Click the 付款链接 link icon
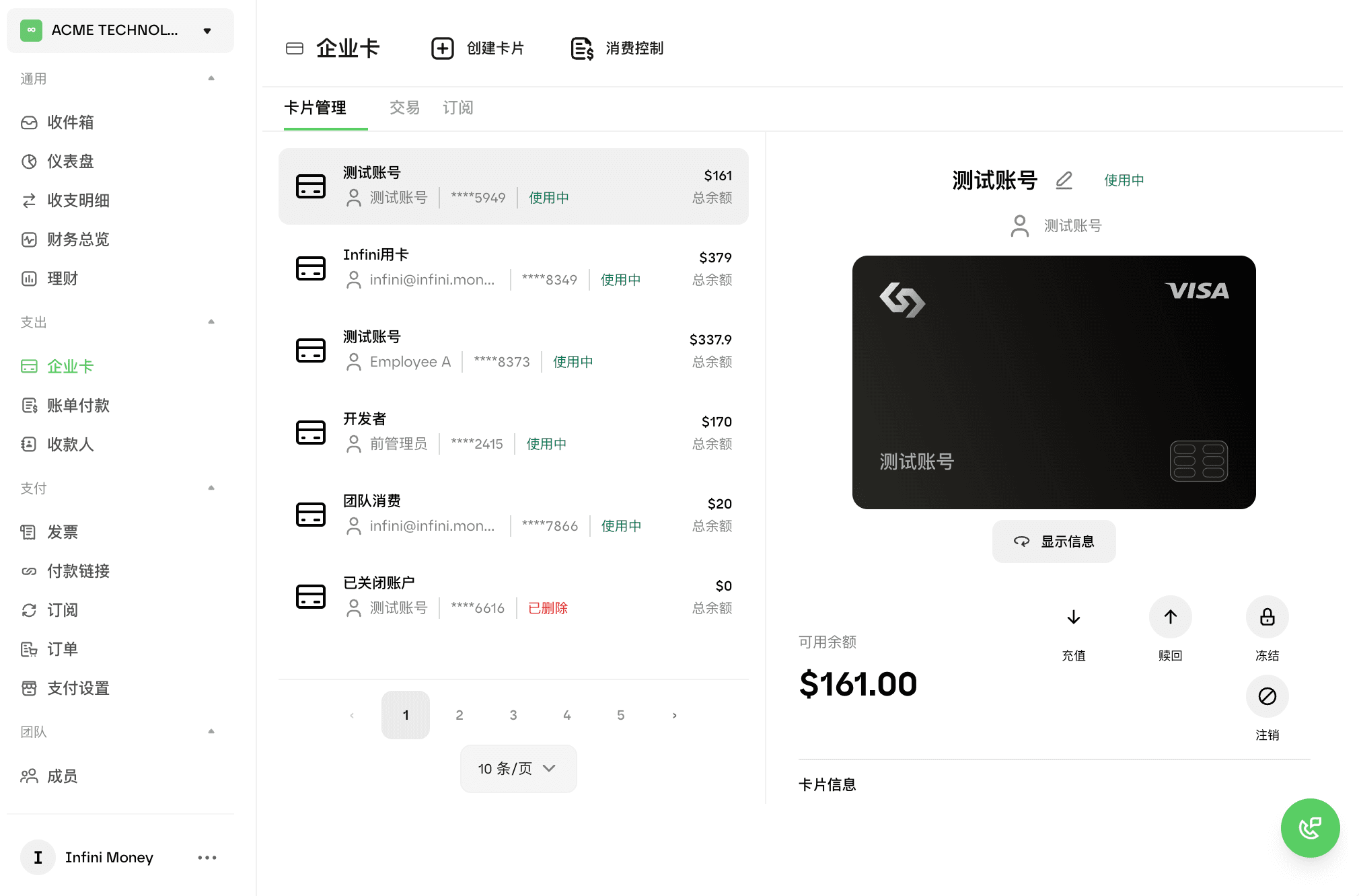This screenshot has height=896, width=1359. pos(29,571)
